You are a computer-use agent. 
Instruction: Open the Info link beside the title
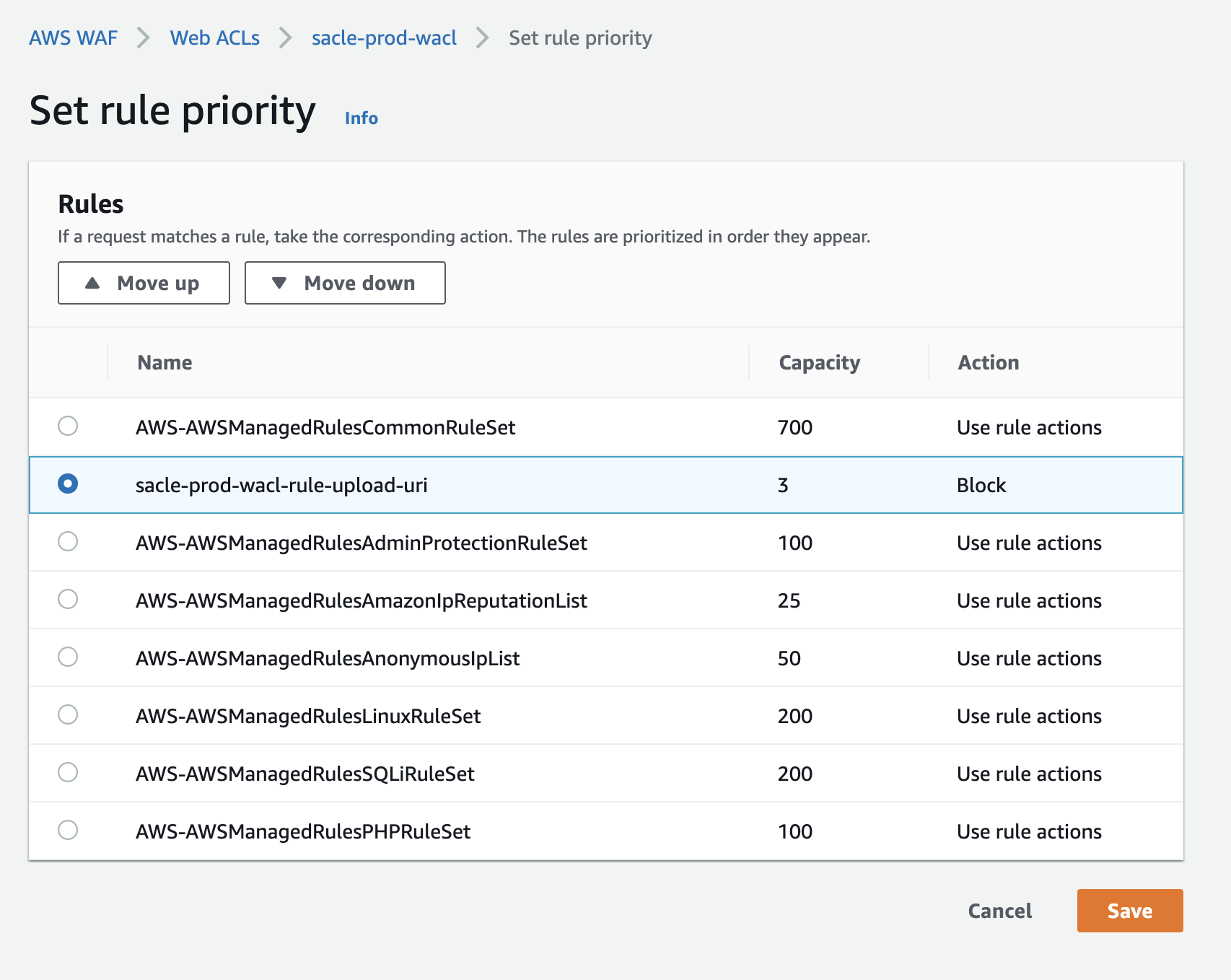point(361,118)
